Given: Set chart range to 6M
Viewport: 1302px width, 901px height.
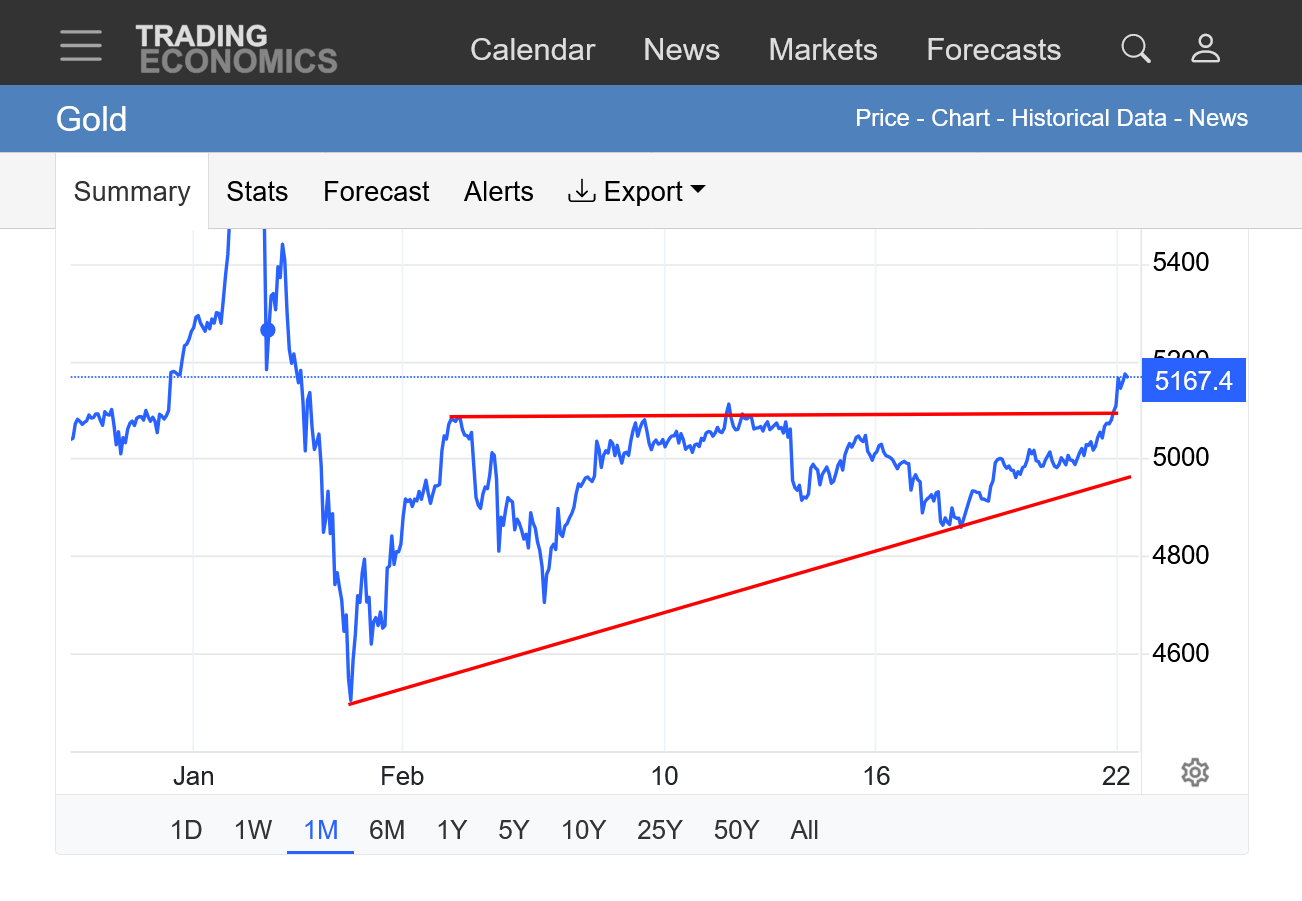Looking at the screenshot, I should click(386, 830).
